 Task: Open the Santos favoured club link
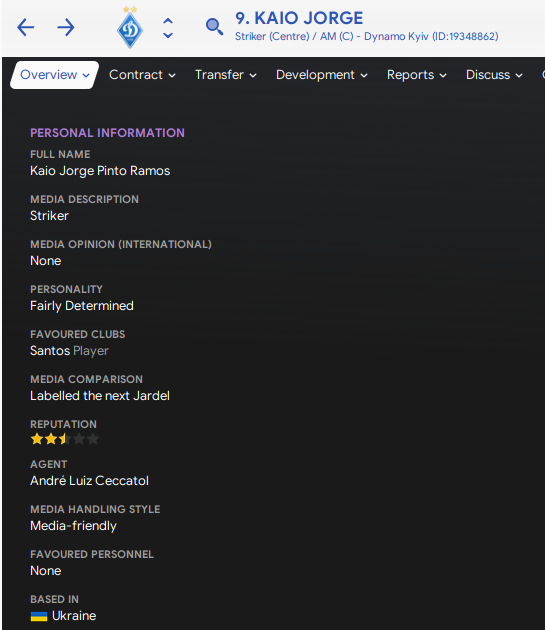pyautogui.click(x=50, y=351)
